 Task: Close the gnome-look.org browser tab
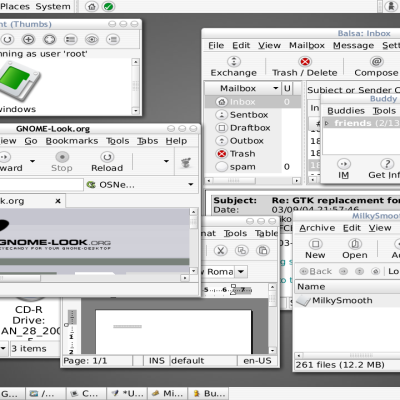coord(58,201)
